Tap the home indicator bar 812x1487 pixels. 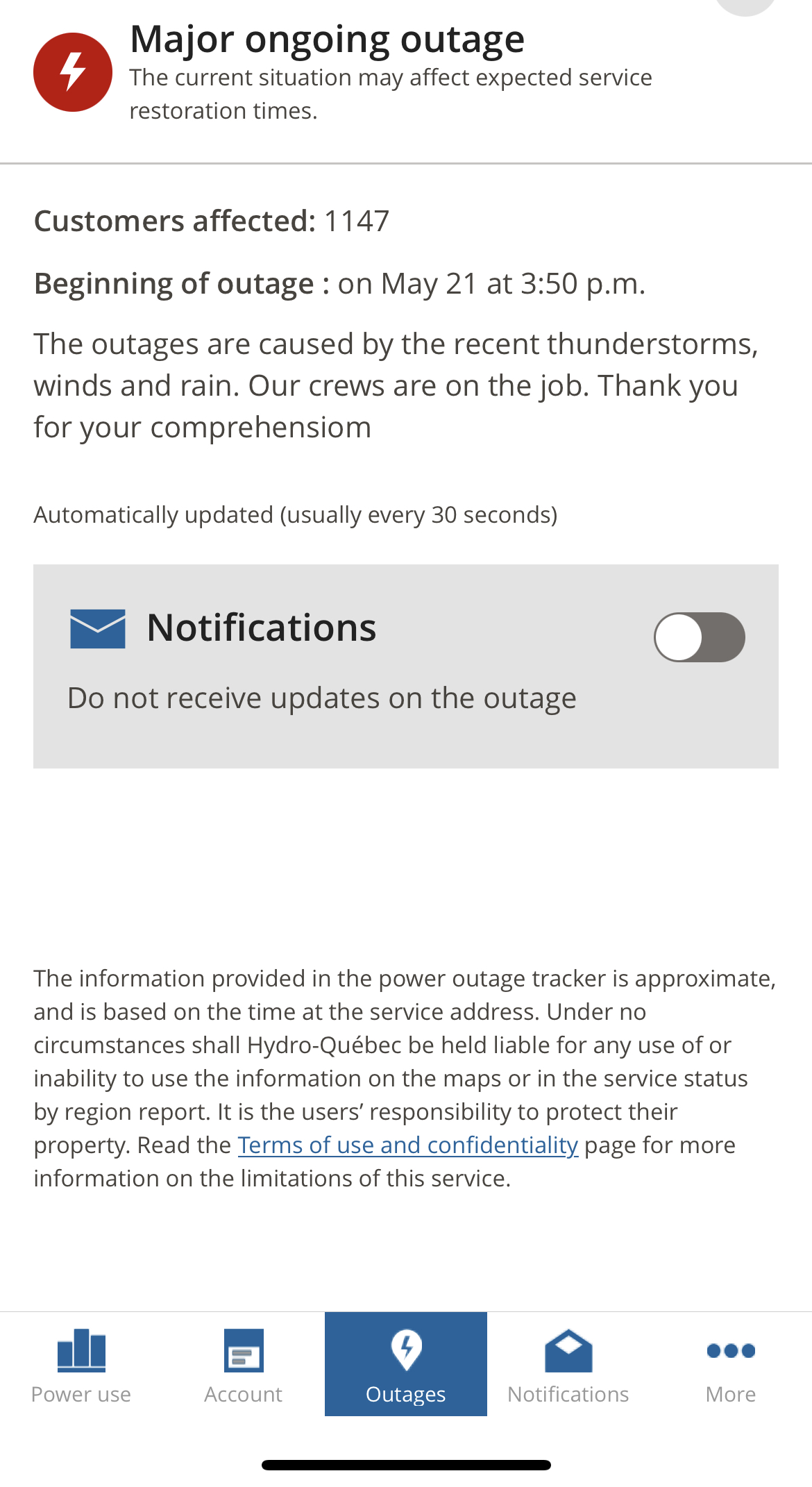[x=406, y=1465]
